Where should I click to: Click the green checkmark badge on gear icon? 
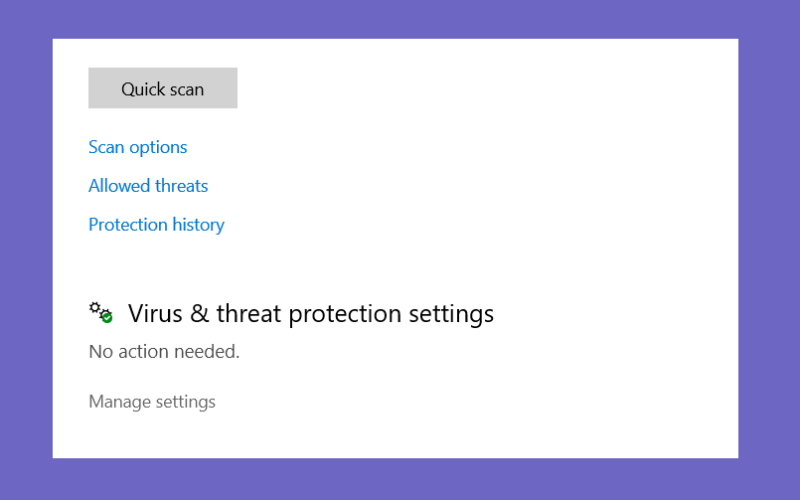[x=107, y=317]
